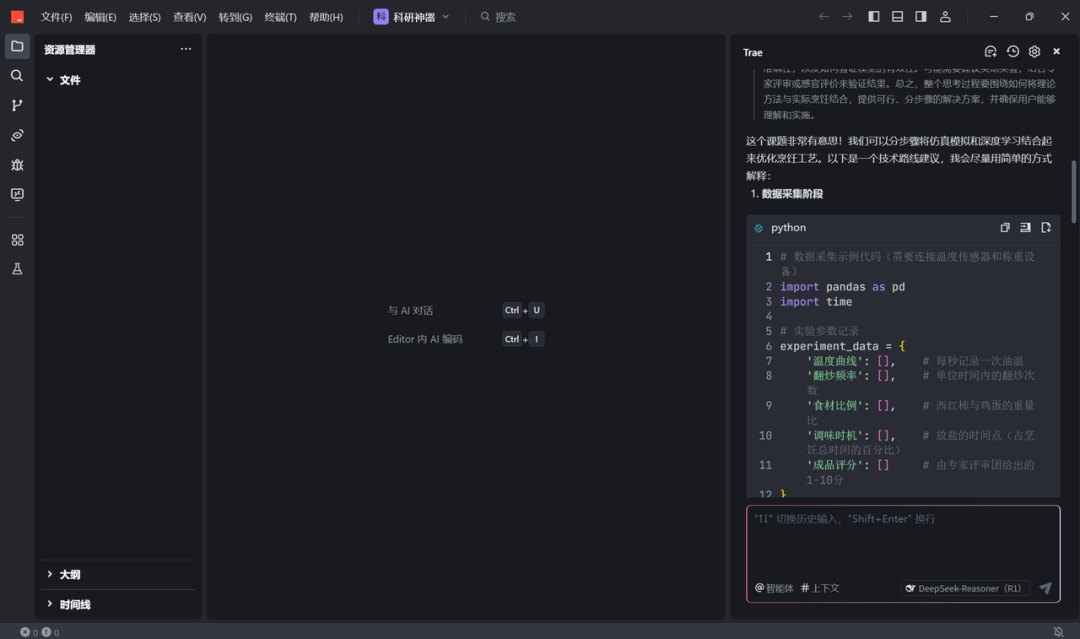
Task: Toggle the primary left sidebar layout
Action: [x=873, y=17]
